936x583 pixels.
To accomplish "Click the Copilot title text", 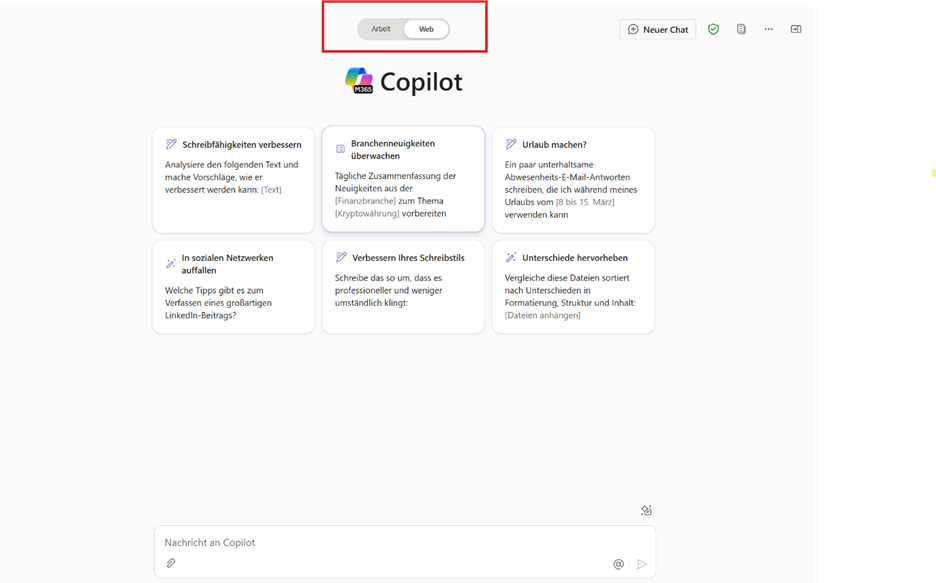I will (x=421, y=82).
